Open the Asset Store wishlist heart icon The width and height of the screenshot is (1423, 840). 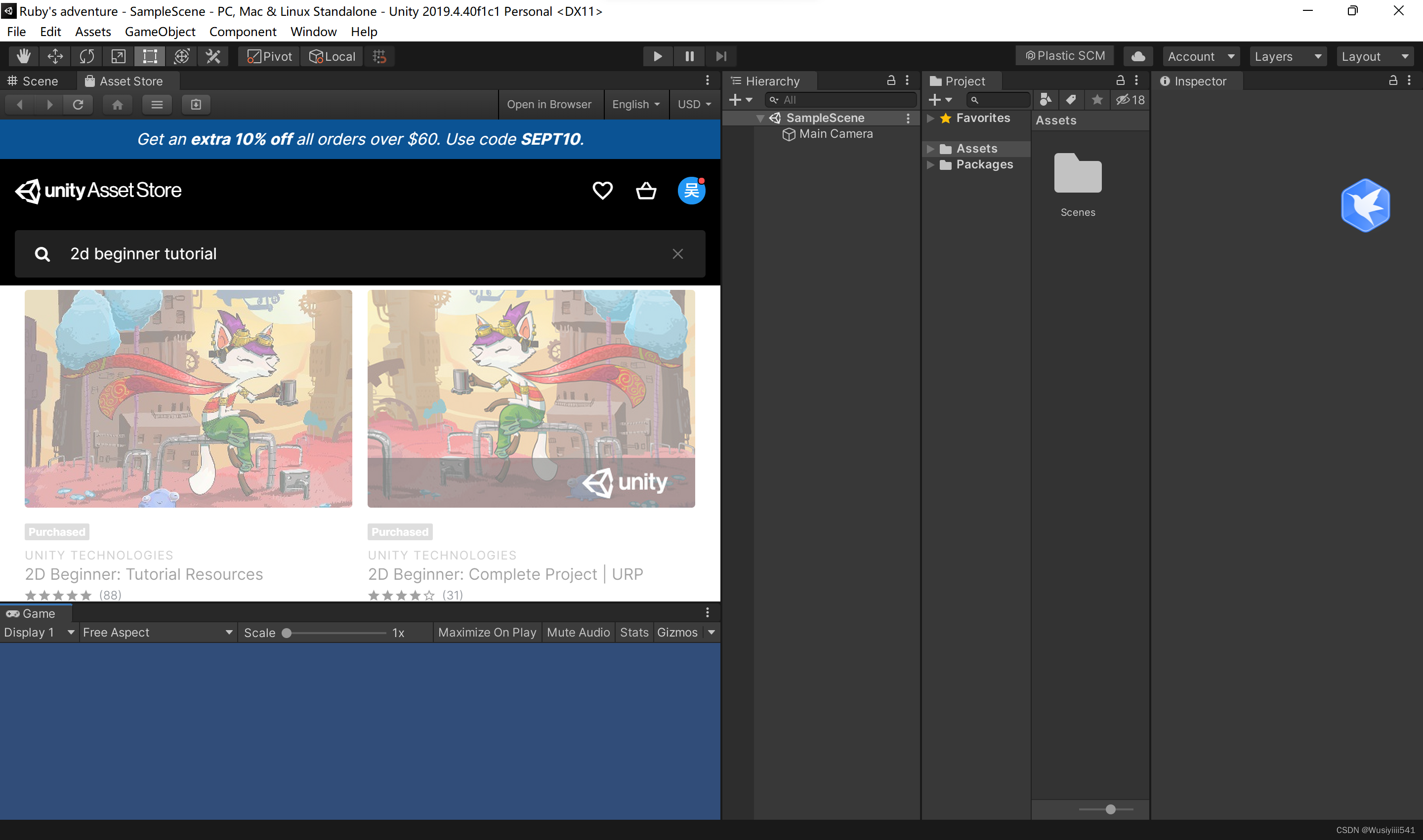pos(602,190)
